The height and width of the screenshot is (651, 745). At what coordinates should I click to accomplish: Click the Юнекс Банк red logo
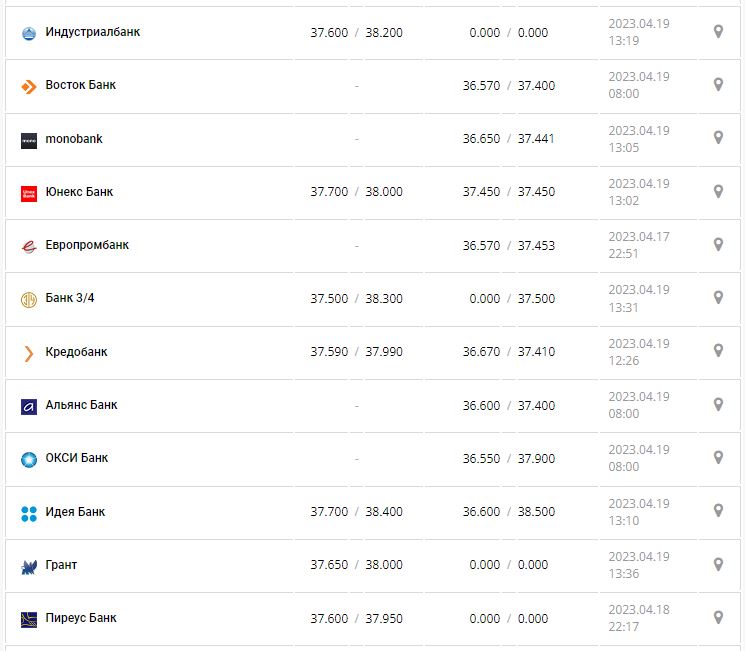(x=29, y=193)
